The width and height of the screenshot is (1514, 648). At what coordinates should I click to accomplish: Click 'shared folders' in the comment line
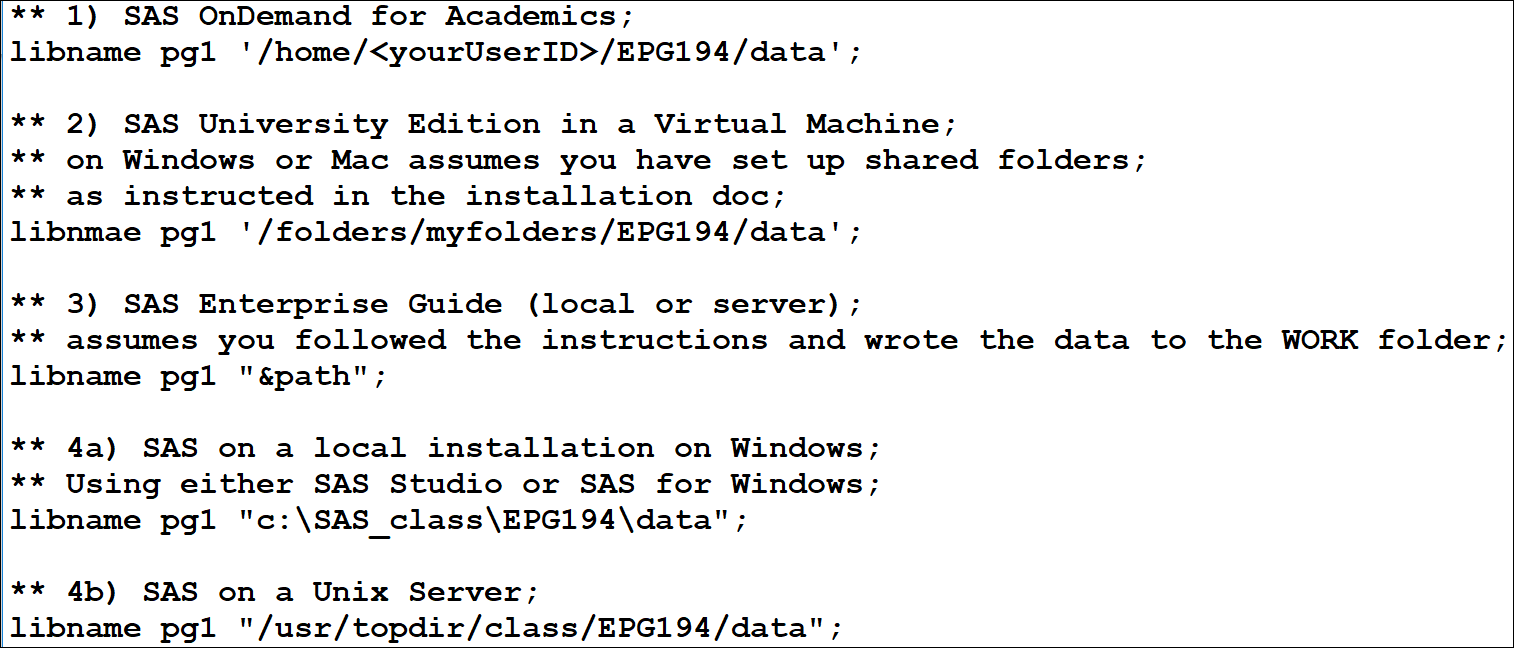click(1002, 160)
